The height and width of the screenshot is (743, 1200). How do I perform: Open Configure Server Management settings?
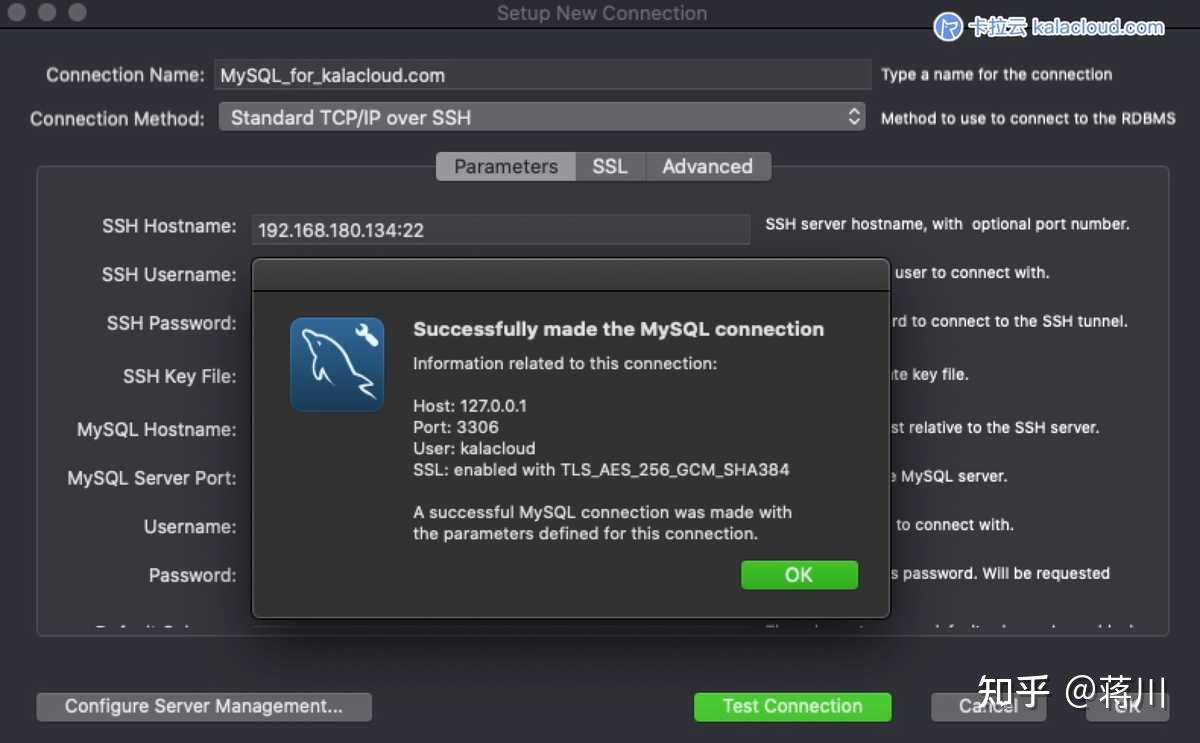pyautogui.click(x=204, y=706)
